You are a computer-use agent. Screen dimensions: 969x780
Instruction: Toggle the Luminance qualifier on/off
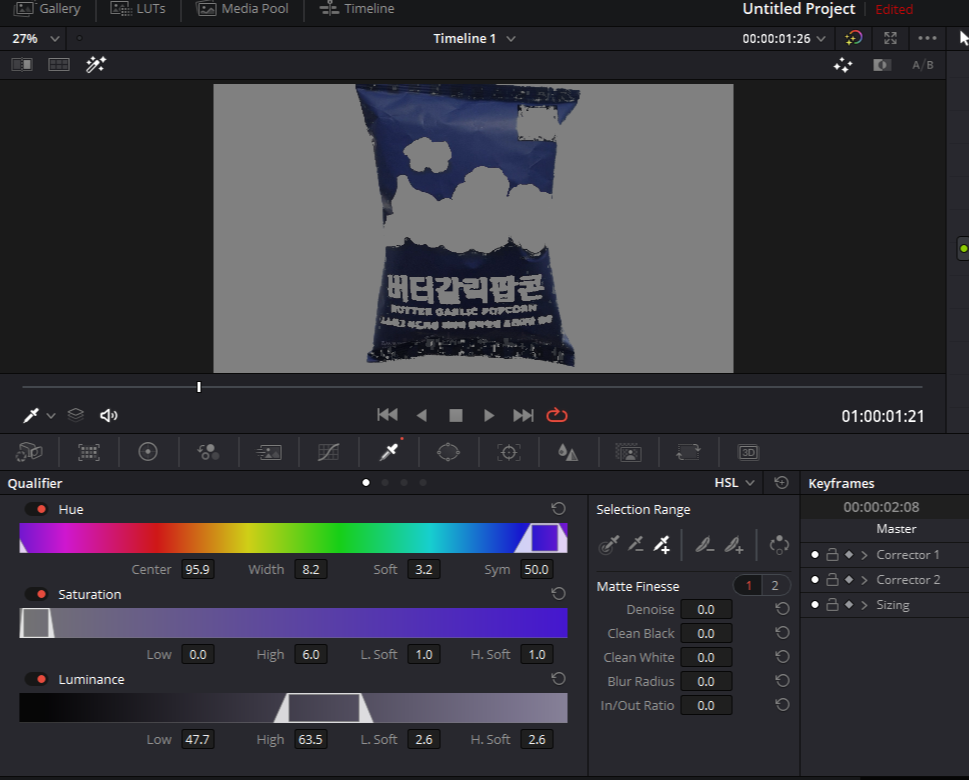click(36, 679)
